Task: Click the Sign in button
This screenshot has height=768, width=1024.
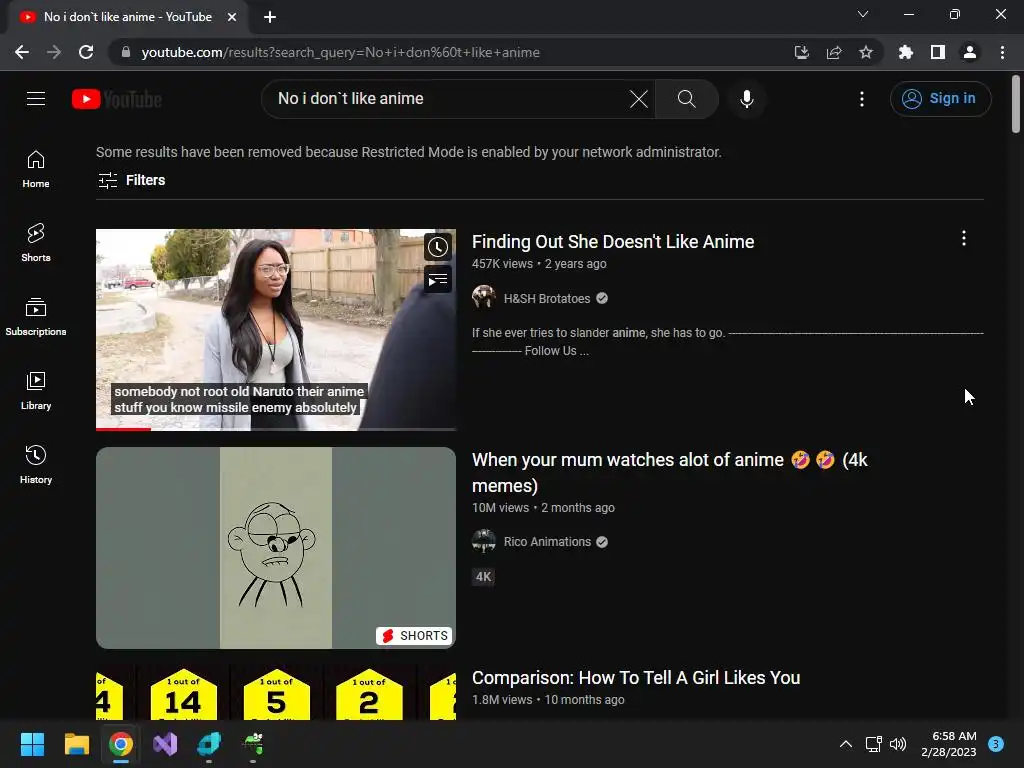Action: (940, 99)
